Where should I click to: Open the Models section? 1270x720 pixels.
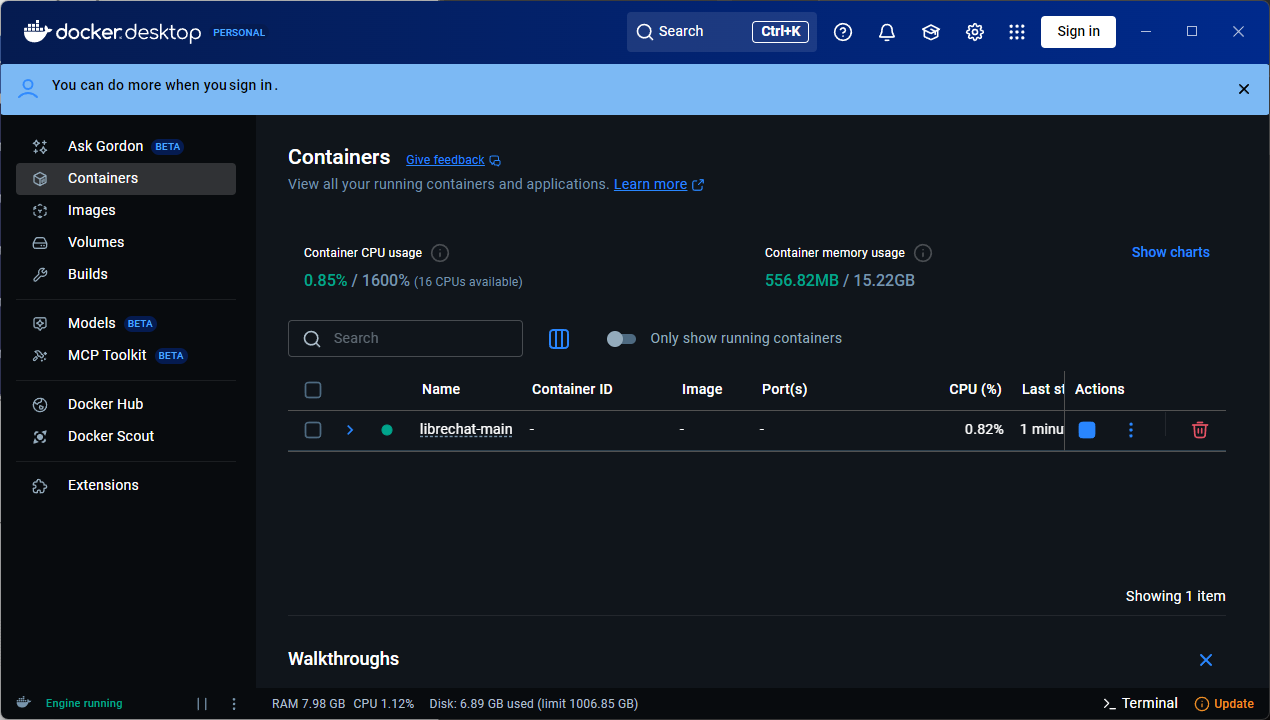pos(126,323)
